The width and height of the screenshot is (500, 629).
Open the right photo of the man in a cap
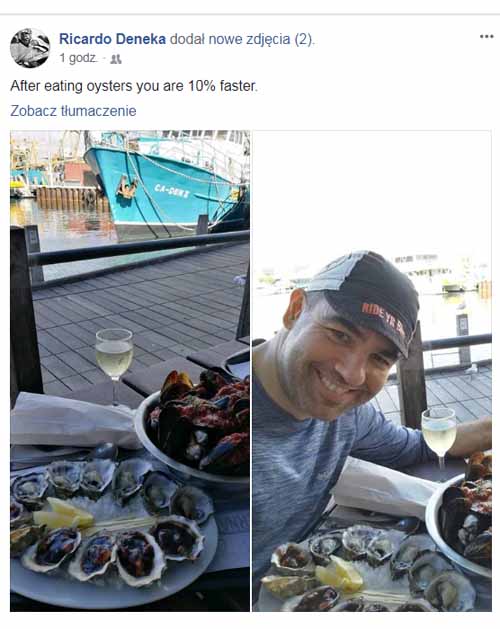click(372, 371)
